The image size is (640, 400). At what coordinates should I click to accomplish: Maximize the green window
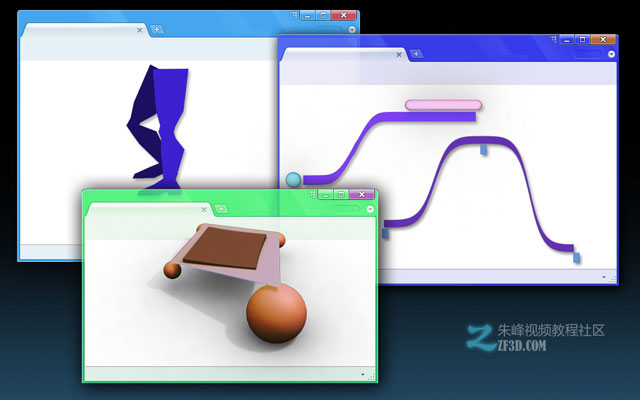[x=342, y=194]
